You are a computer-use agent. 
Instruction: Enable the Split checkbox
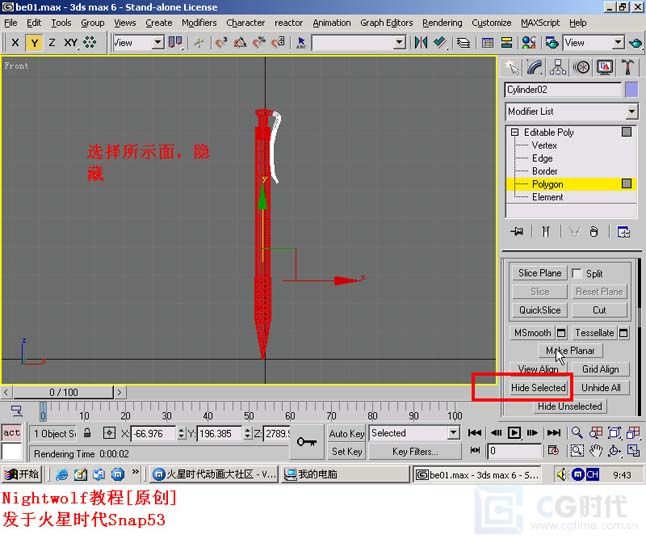pyautogui.click(x=577, y=273)
